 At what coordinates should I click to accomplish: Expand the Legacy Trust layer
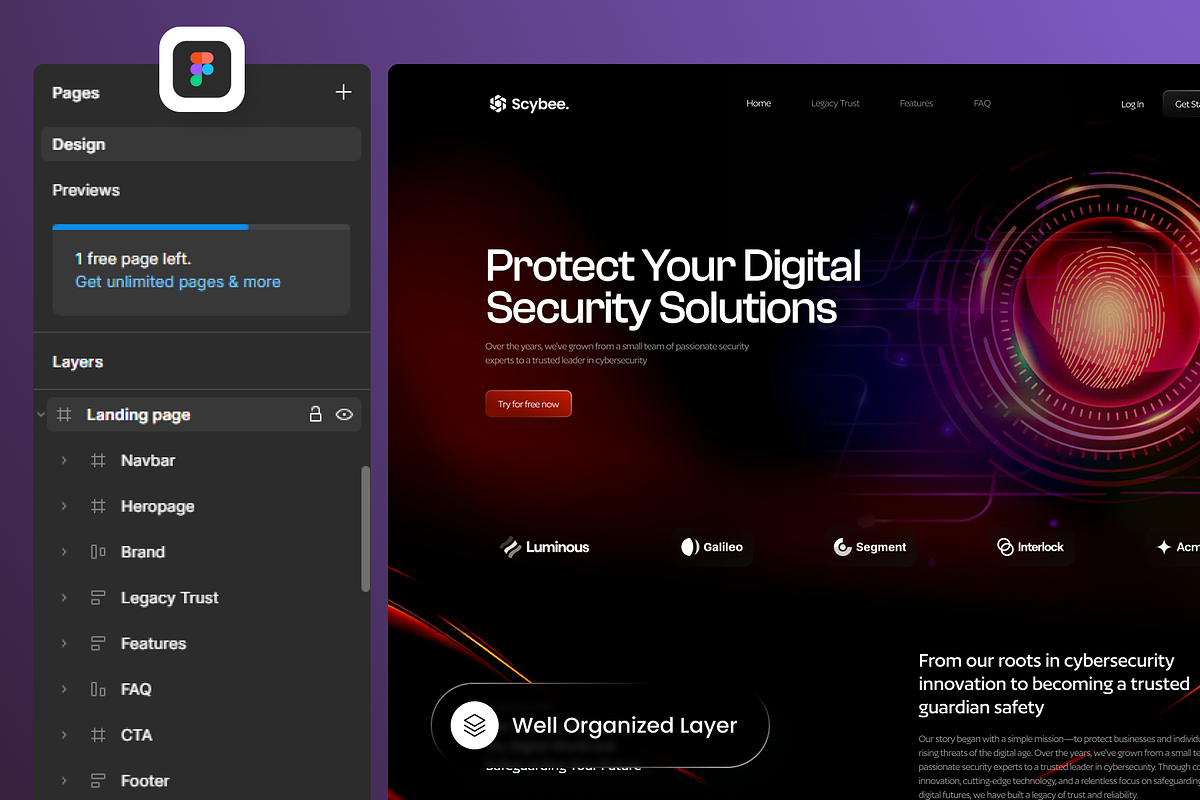[64, 597]
